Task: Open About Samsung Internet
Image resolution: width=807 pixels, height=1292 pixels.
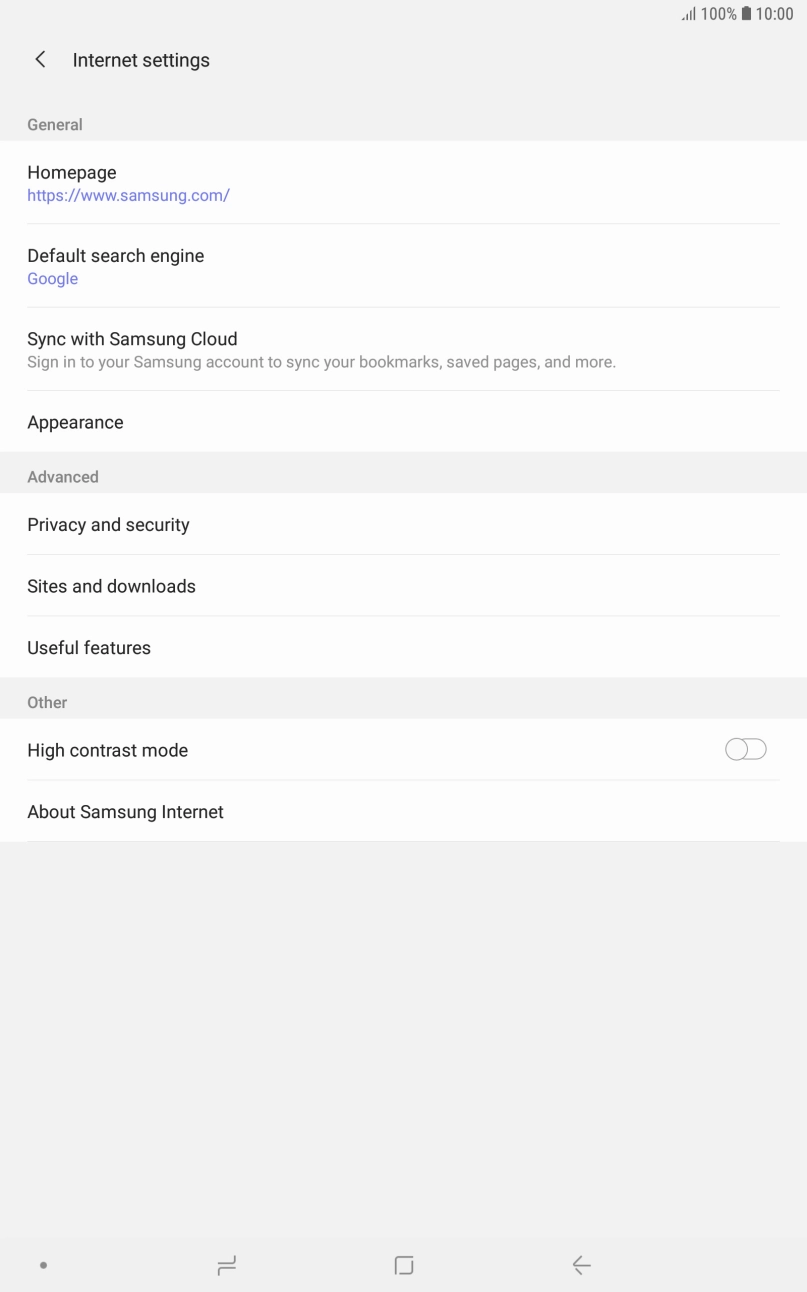Action: 403,812
